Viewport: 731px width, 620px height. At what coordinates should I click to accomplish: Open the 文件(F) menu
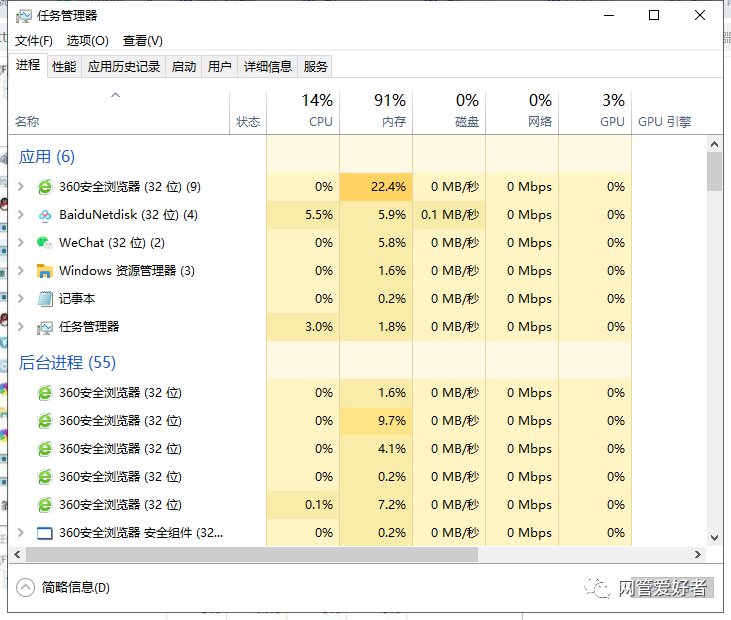pyautogui.click(x=34, y=41)
